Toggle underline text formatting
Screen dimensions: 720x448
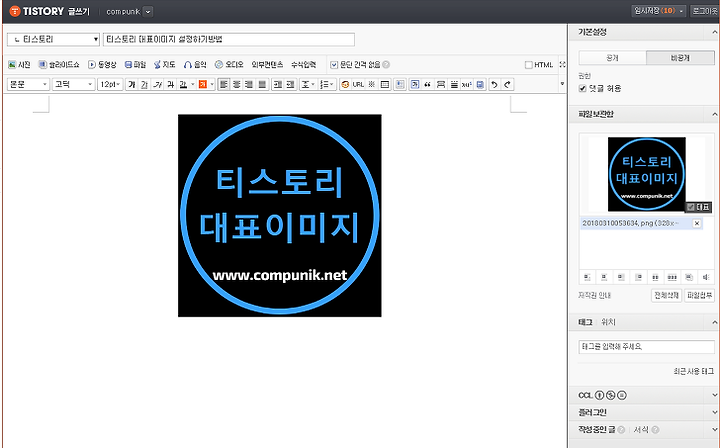pos(144,84)
